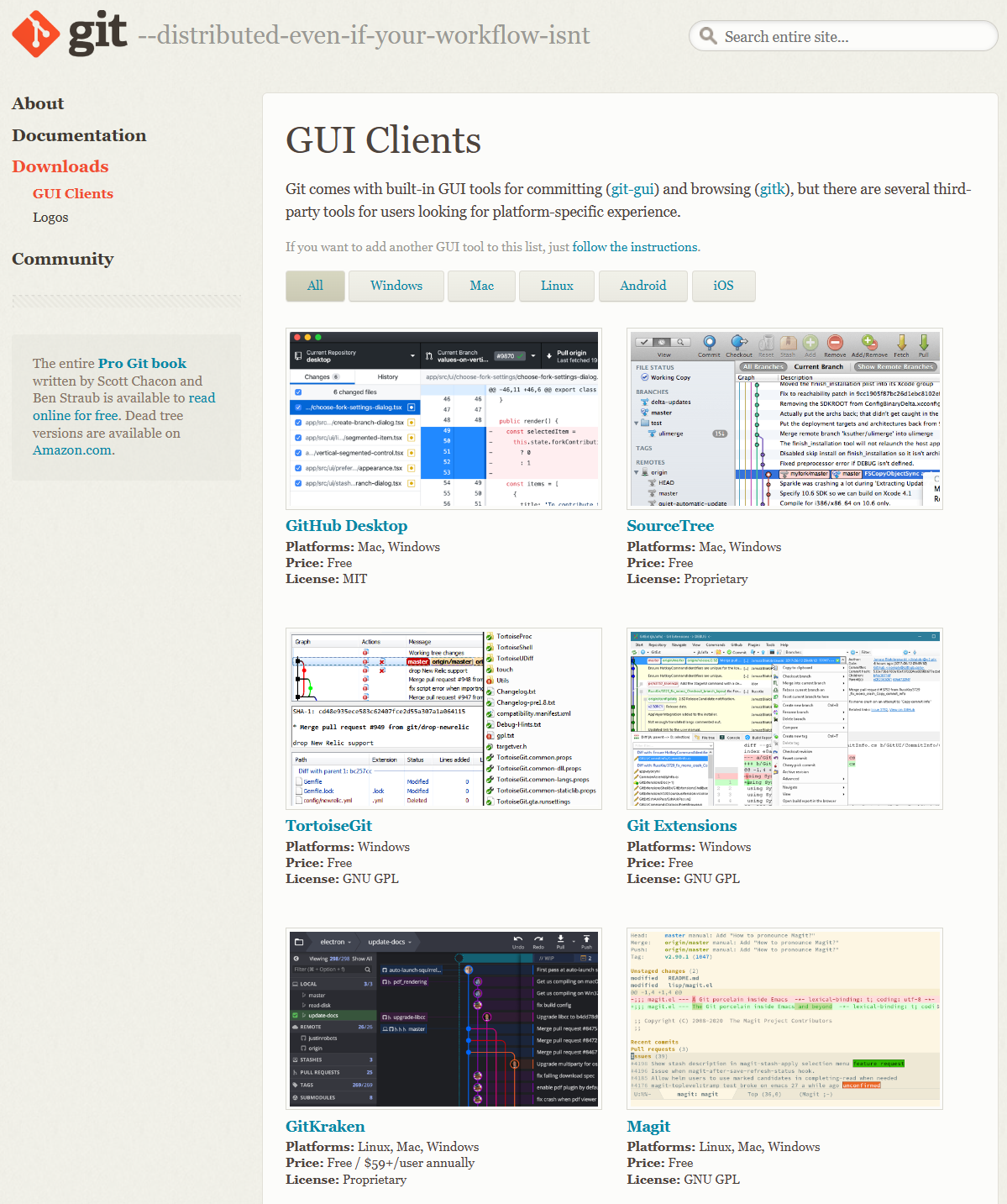This screenshot has width=1007, height=1204.
Task: Open the SourceTree title link
Action: (670, 526)
